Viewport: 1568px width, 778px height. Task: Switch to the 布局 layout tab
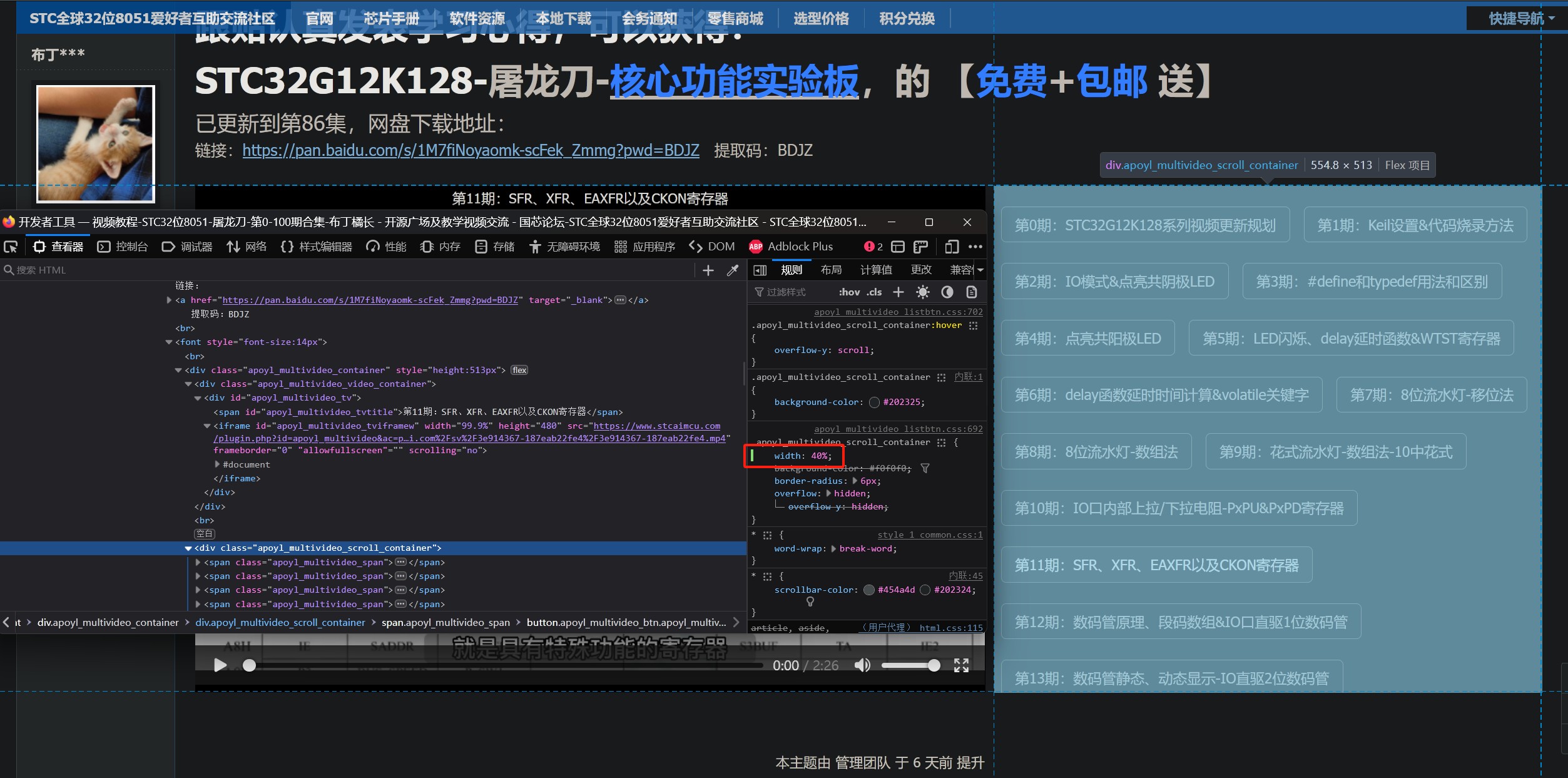click(831, 270)
